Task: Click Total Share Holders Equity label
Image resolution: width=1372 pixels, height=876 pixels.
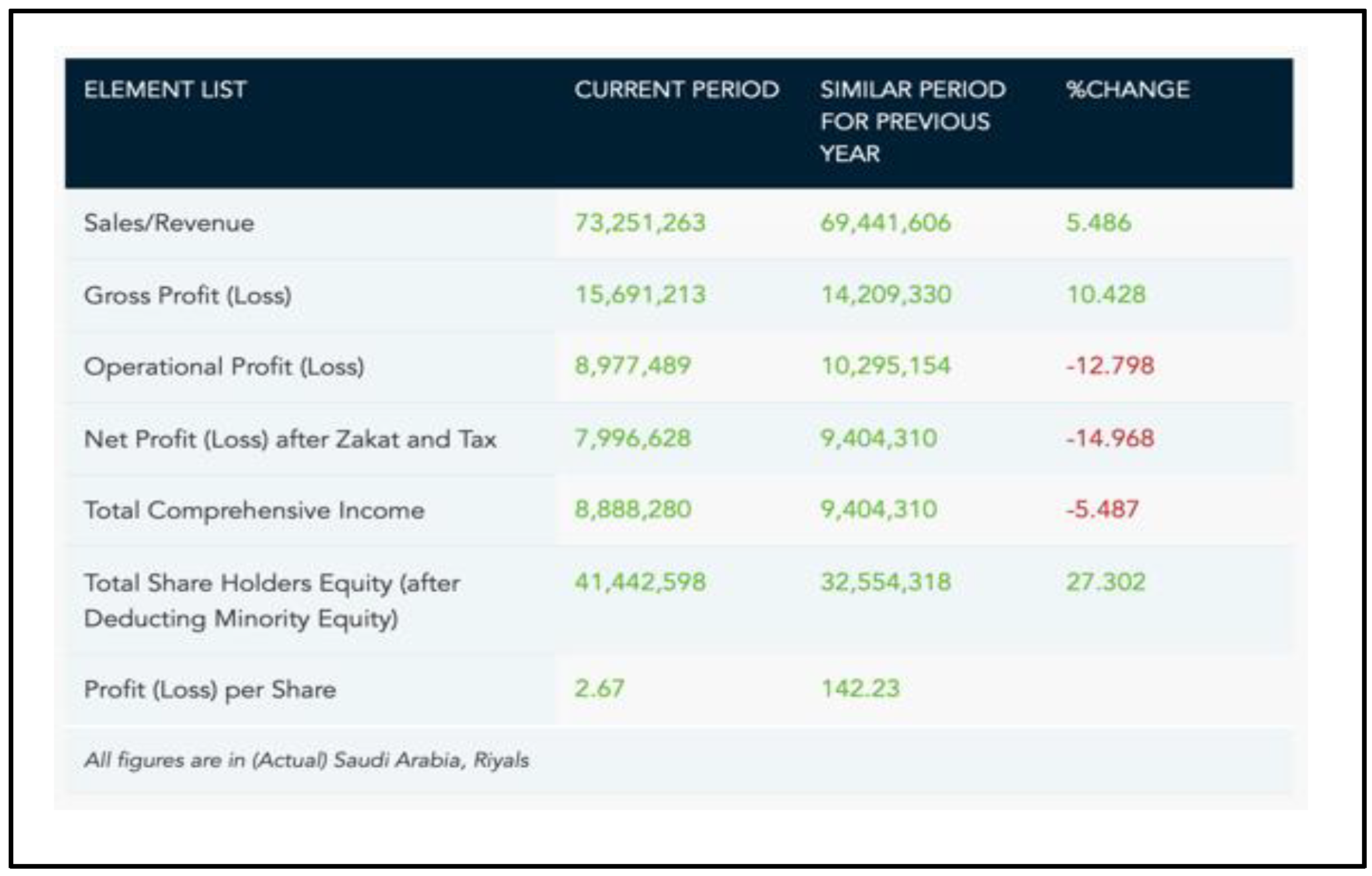Action: click(272, 600)
